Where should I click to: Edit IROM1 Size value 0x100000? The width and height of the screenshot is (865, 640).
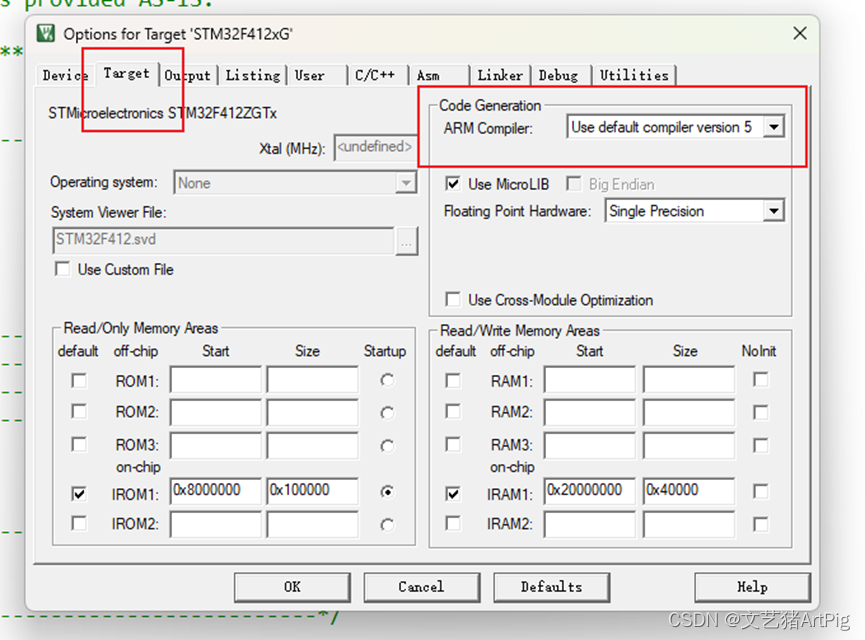[312, 491]
